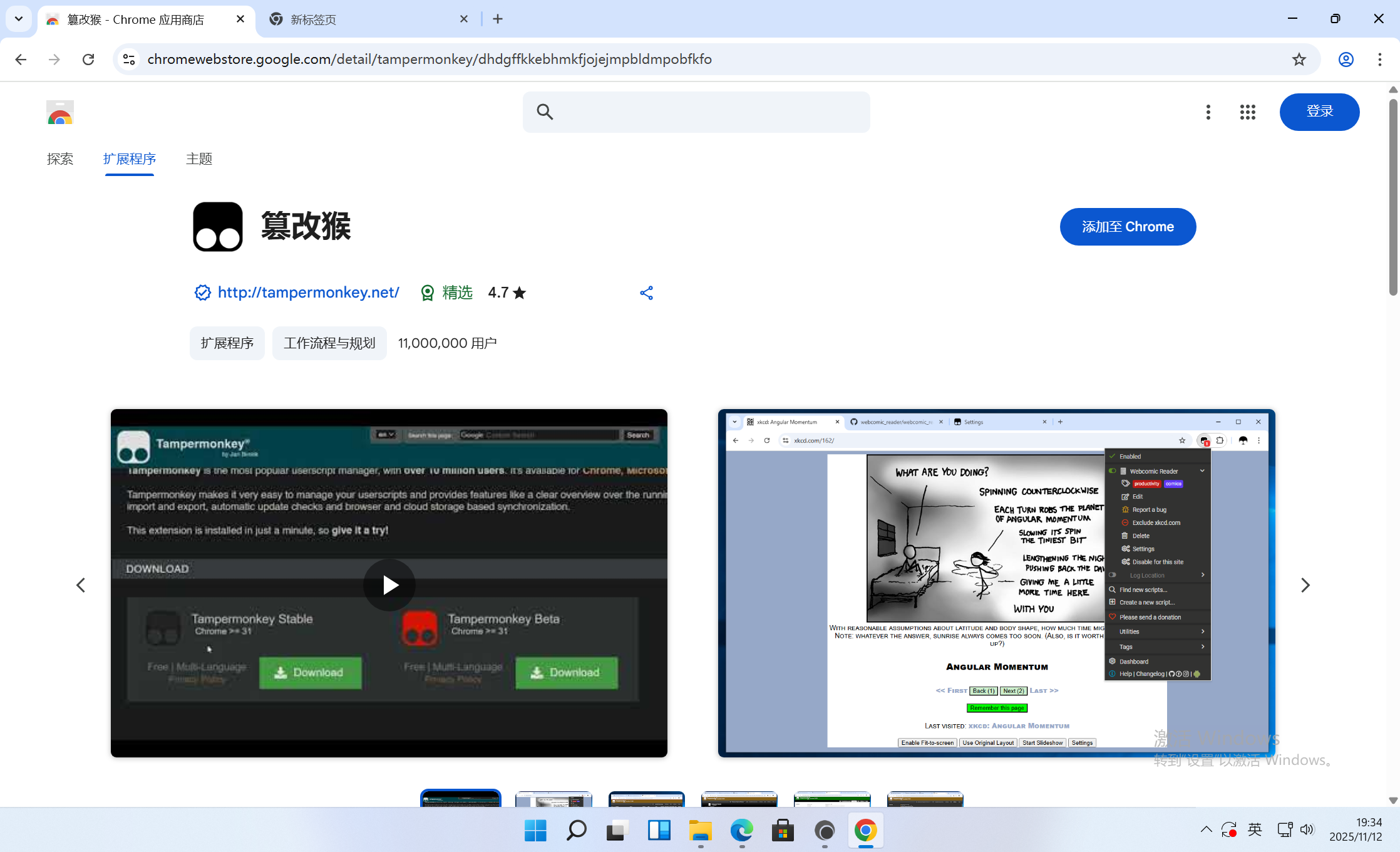Click the right arrow to view next screenshot
This screenshot has height=852, width=1400.
(x=1305, y=584)
